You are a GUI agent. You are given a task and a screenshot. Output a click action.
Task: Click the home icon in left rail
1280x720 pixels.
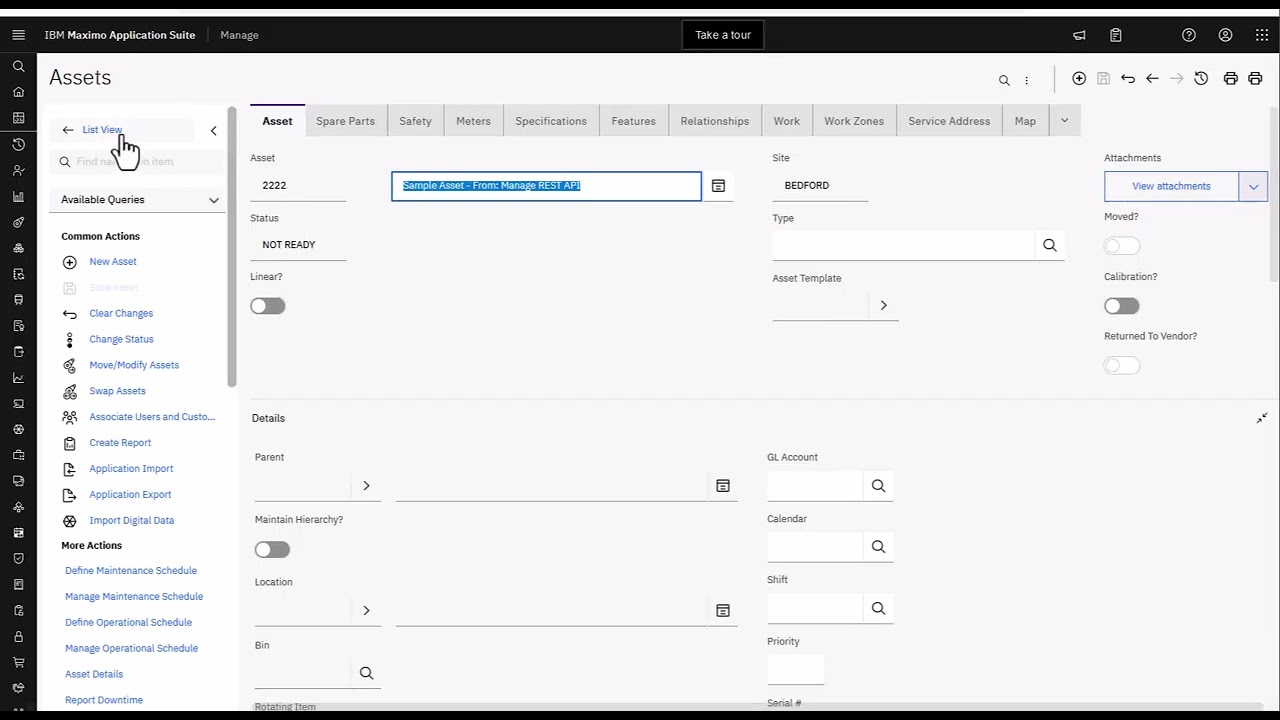click(x=18, y=92)
